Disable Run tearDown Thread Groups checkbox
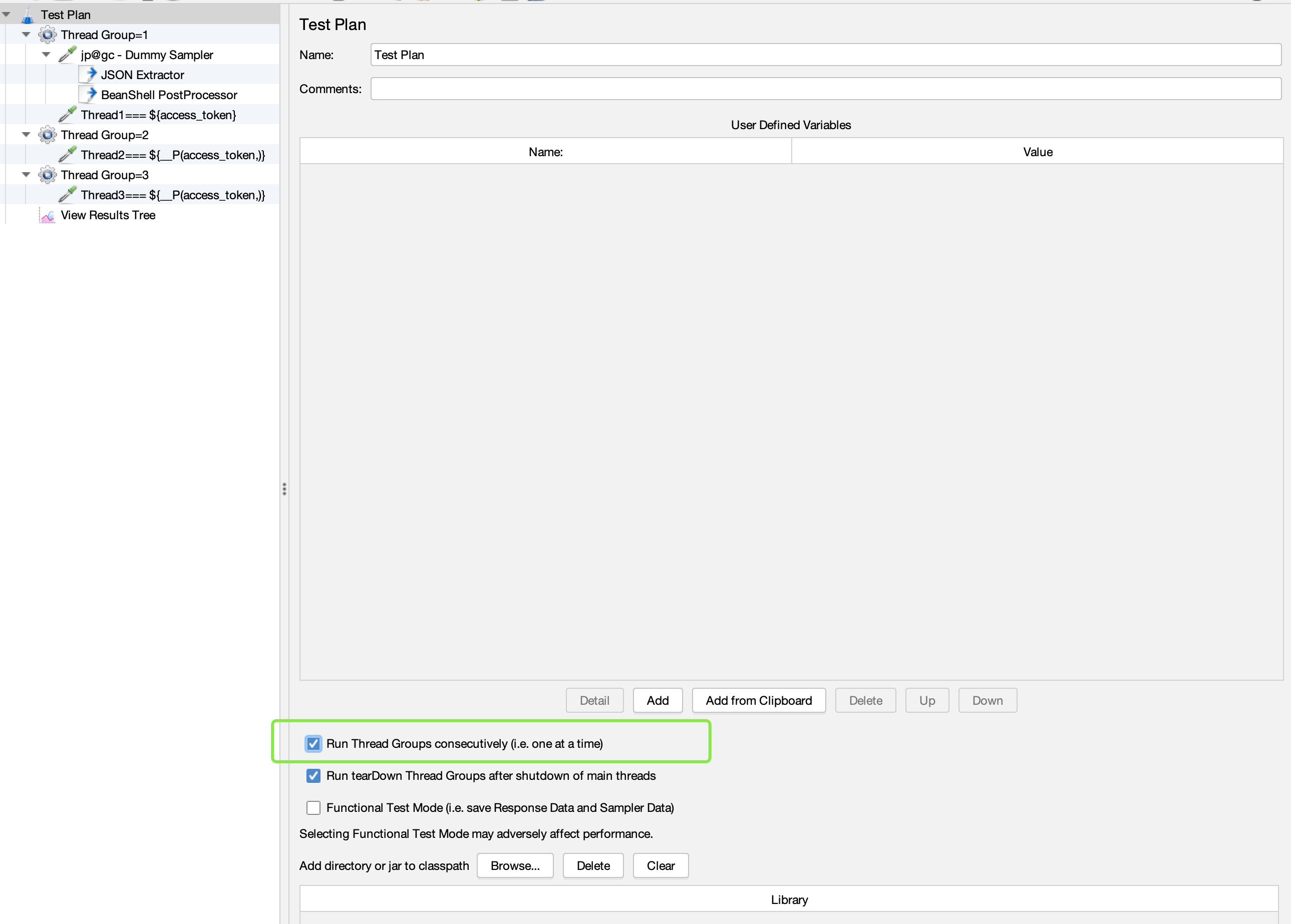 [313, 776]
